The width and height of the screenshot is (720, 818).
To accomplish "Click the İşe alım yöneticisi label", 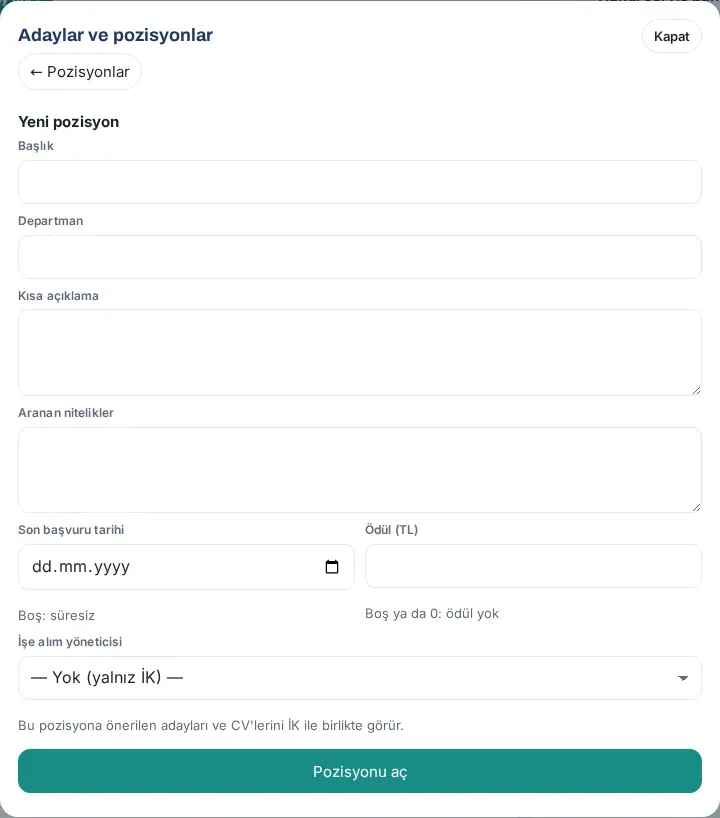I will coord(70,642).
